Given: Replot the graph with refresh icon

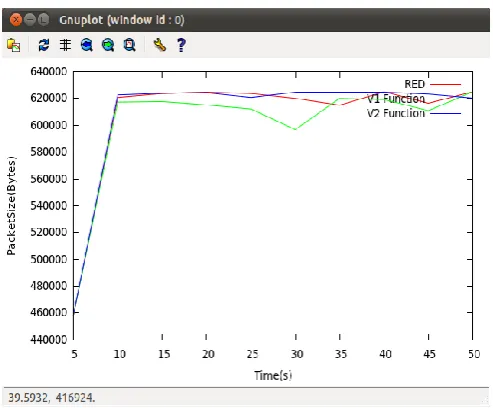Looking at the screenshot, I should [x=44, y=45].
